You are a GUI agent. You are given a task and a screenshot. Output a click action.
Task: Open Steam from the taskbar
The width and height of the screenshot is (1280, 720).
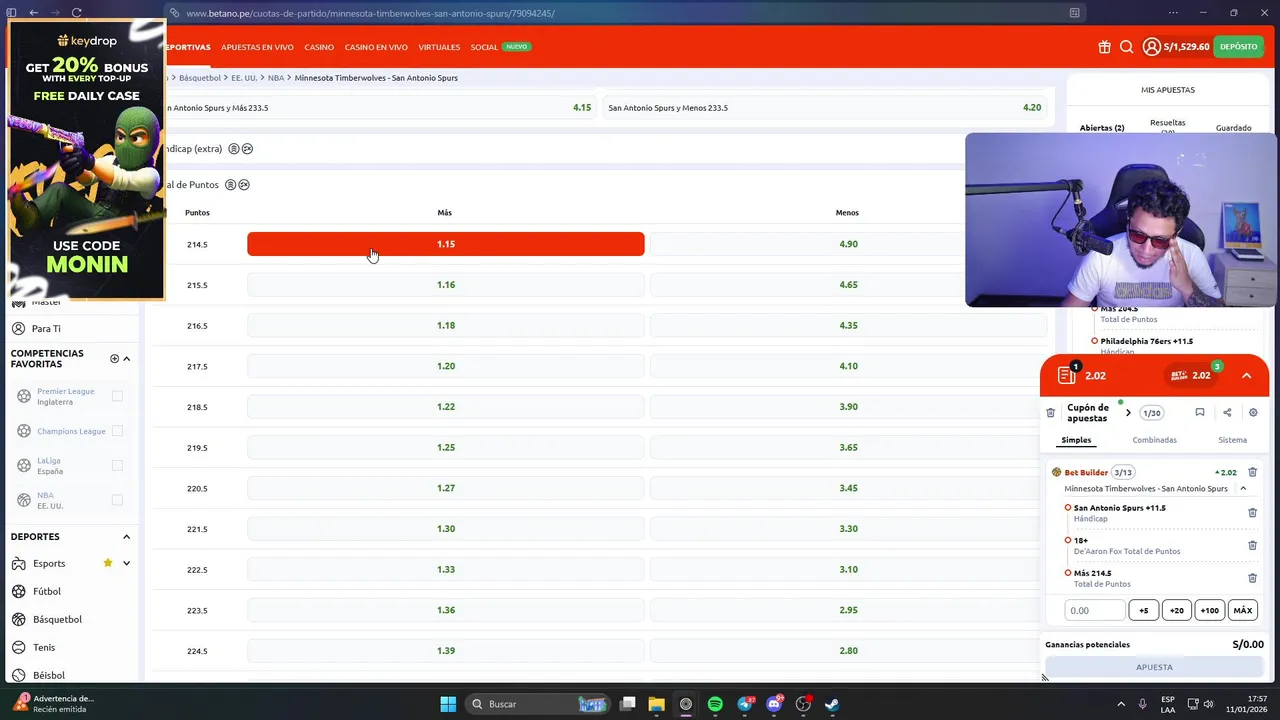pyautogui.click(x=832, y=704)
